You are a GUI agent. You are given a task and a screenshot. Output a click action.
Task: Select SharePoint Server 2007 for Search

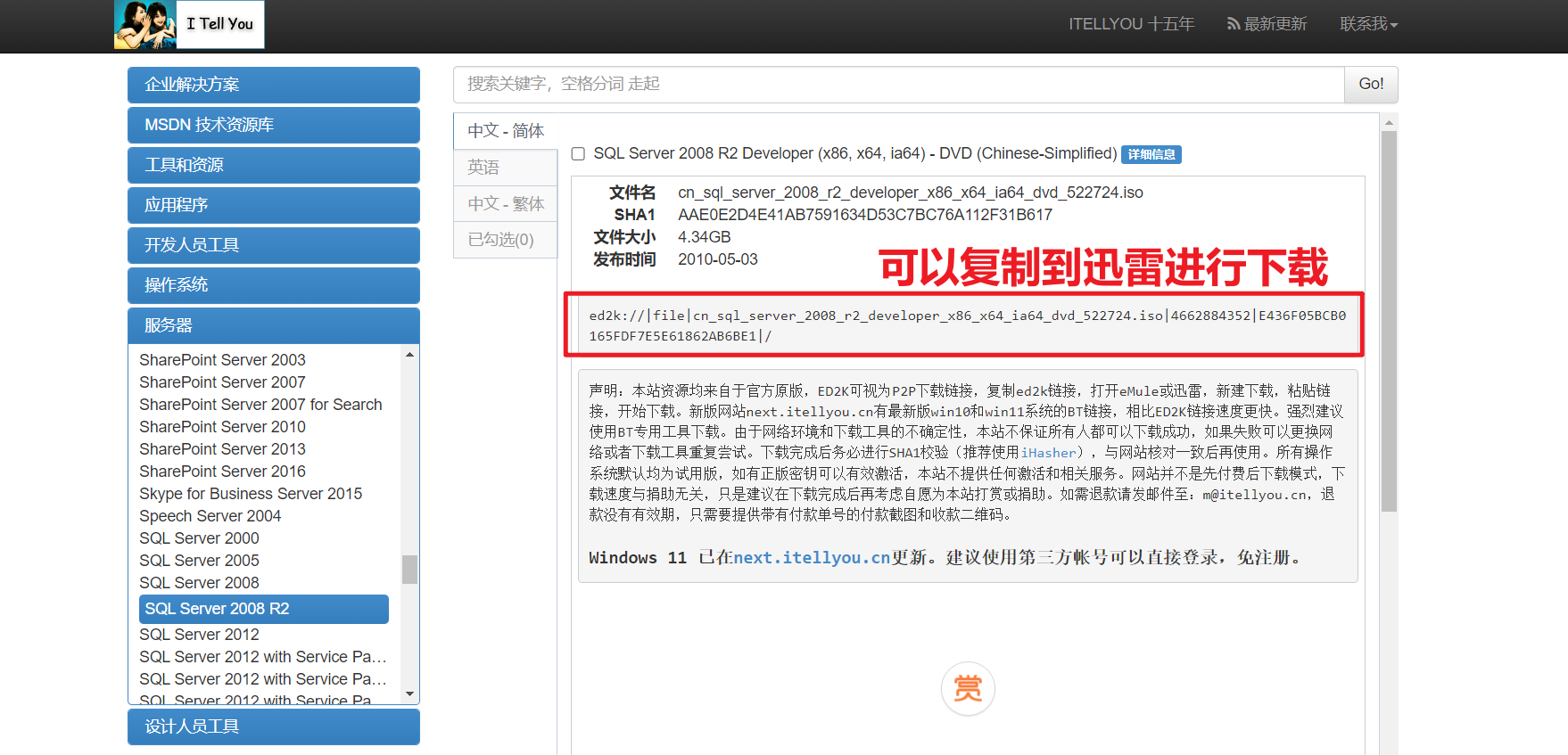[260, 405]
